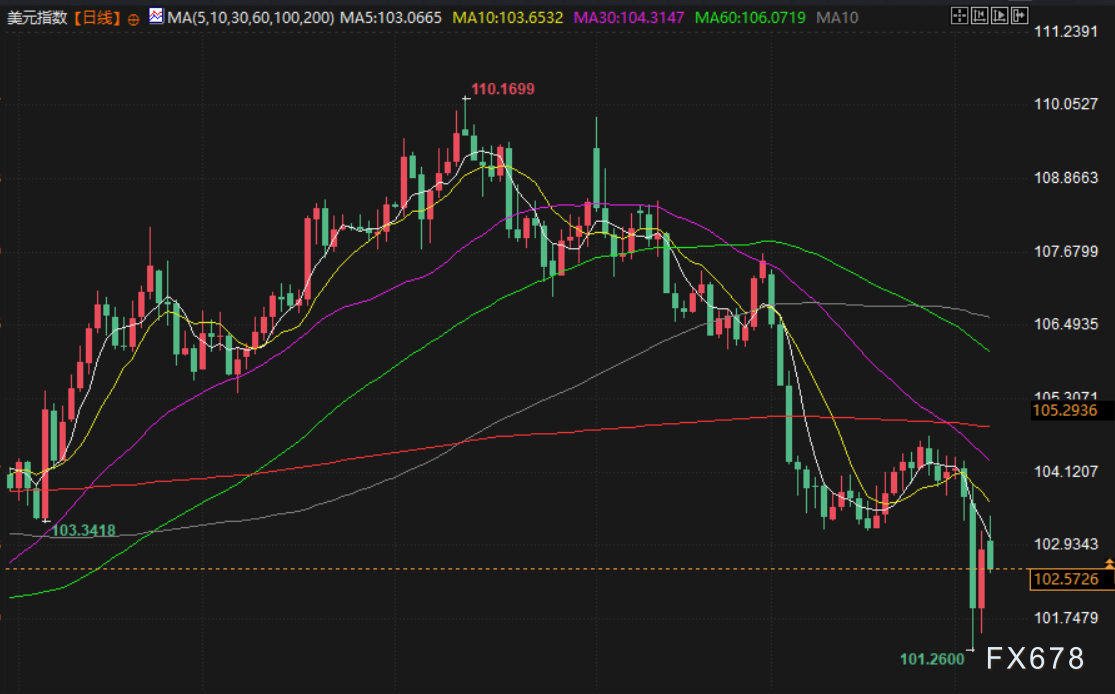Click the 110.1699 high price marker

point(503,89)
